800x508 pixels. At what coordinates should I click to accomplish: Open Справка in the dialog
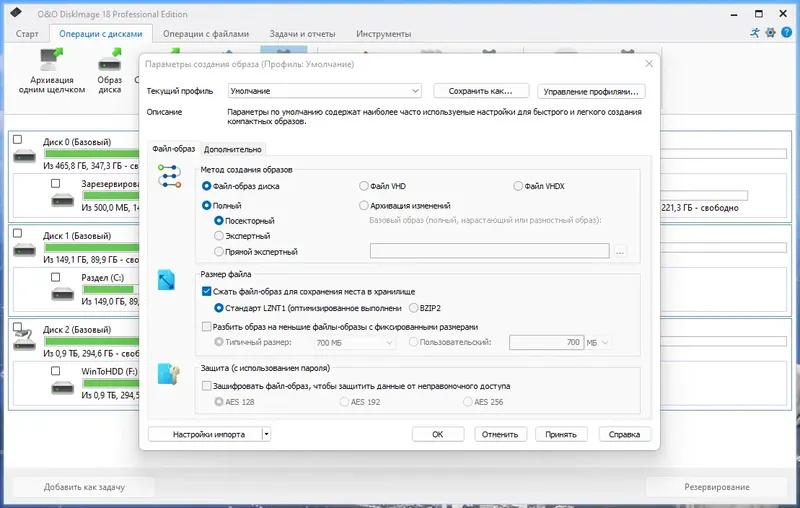pyautogui.click(x=624, y=434)
